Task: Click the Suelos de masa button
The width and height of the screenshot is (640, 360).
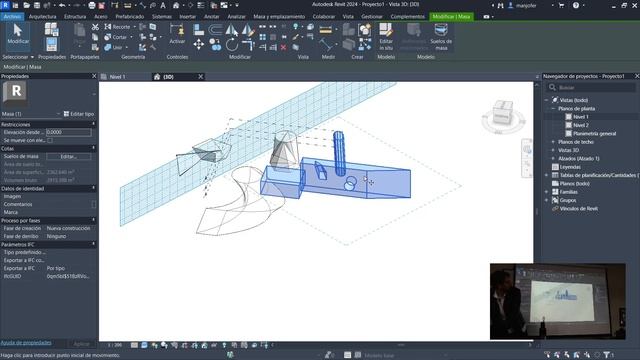Action: pos(441,37)
